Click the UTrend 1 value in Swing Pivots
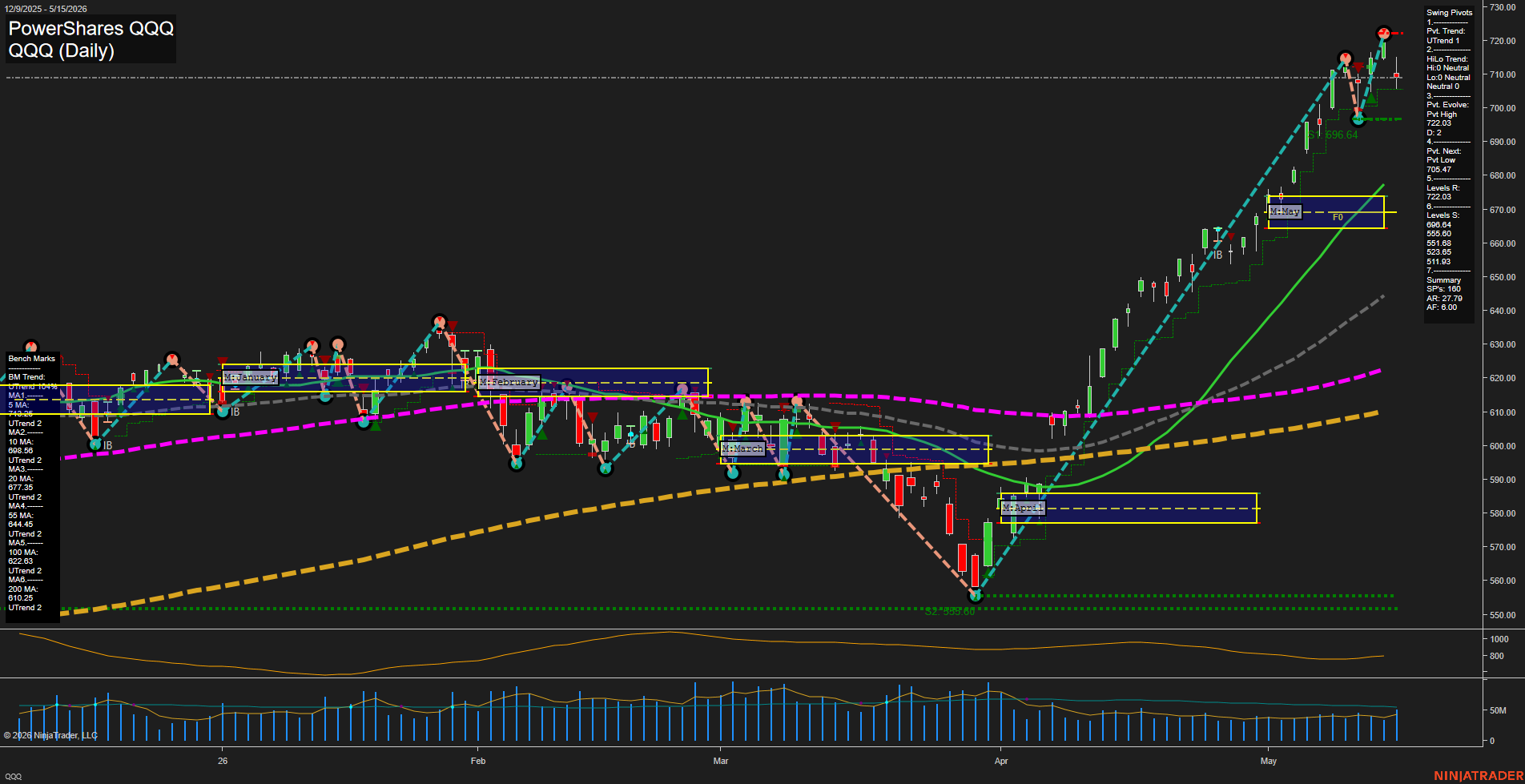This screenshot has width=1525, height=784. pos(1443,40)
